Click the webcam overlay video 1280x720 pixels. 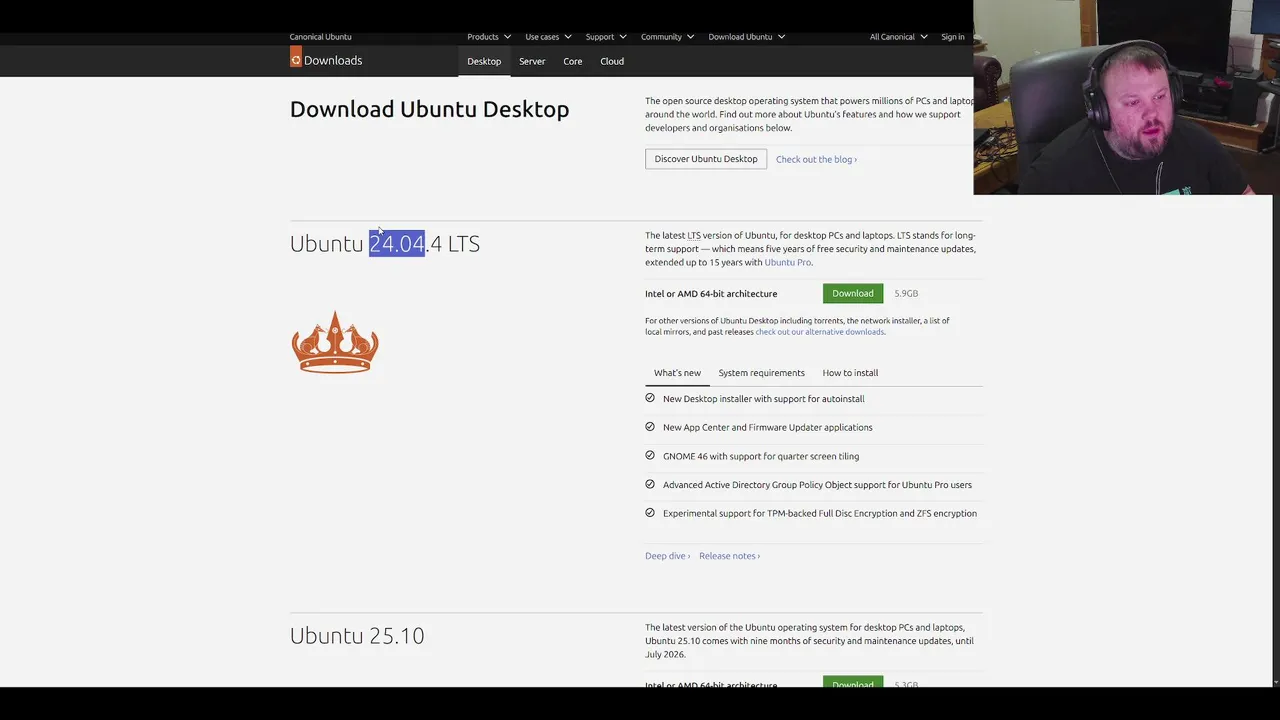click(1126, 97)
